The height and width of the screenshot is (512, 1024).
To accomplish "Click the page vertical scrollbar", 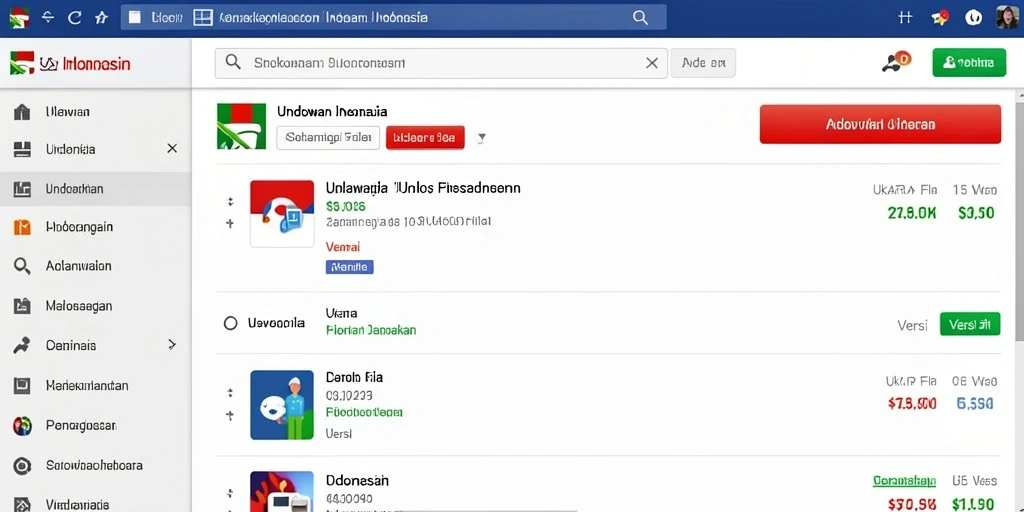I will click(1018, 222).
